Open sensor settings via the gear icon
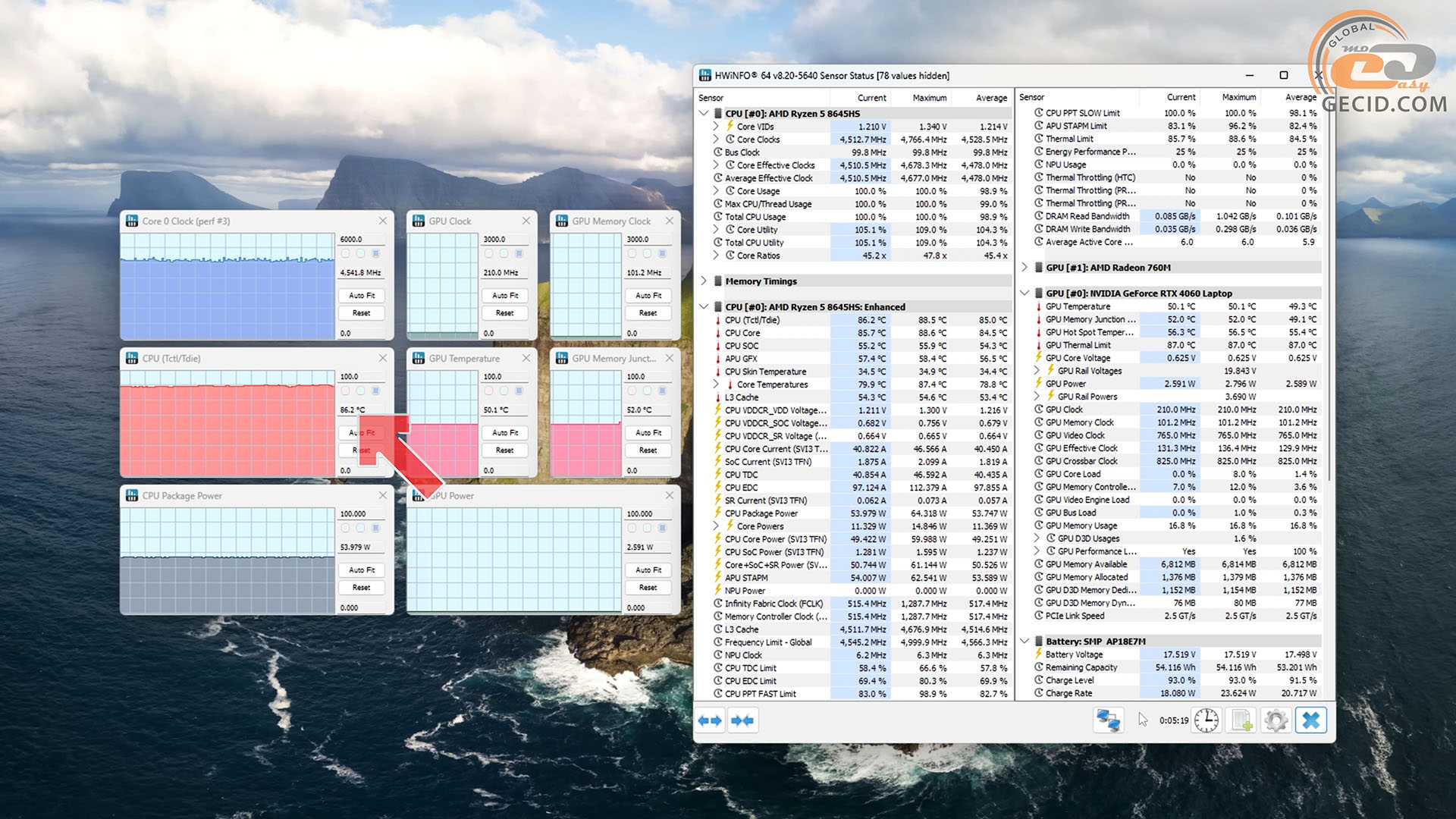1456x819 pixels. 1276,720
